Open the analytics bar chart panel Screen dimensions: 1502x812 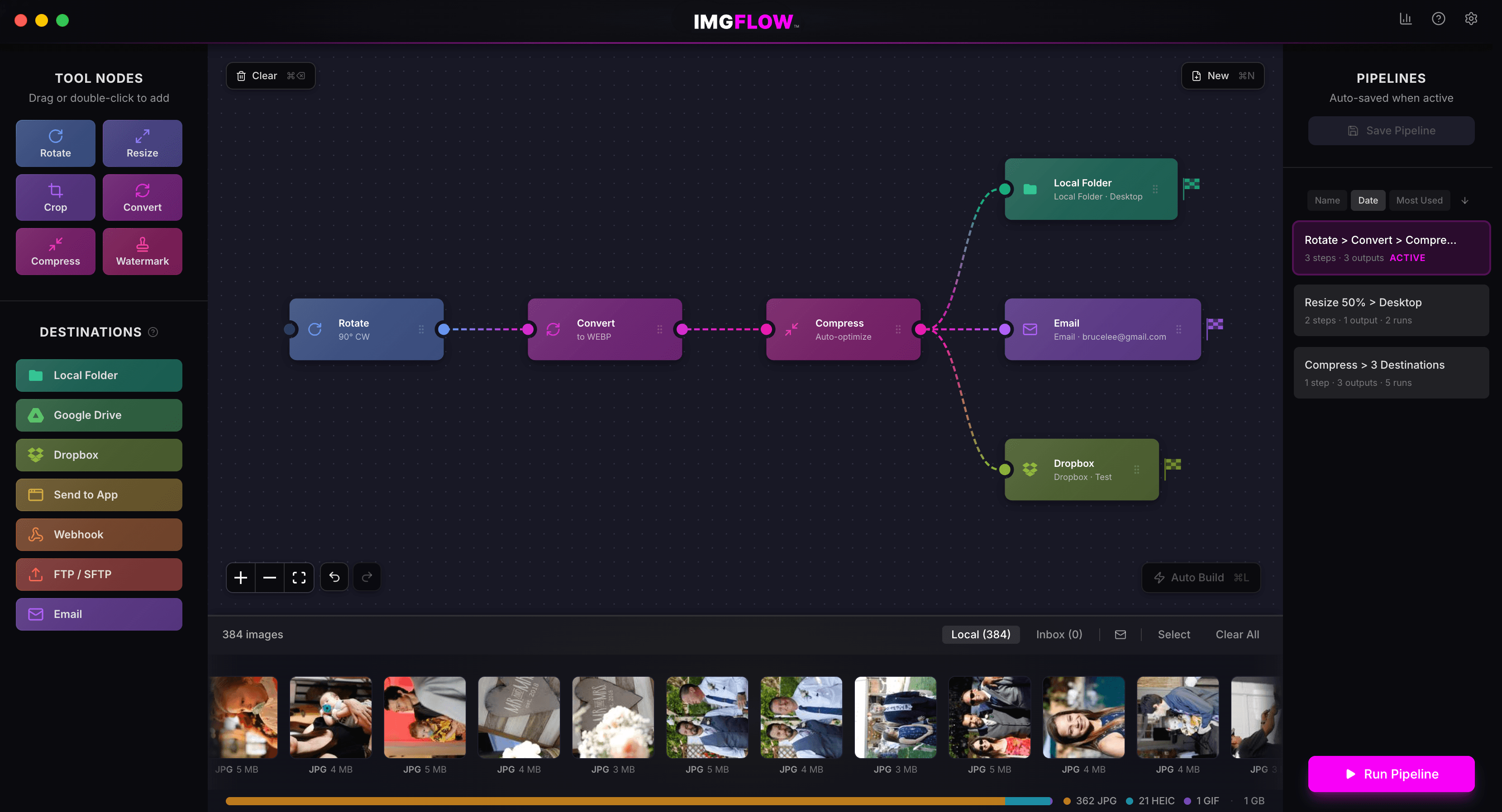tap(1406, 19)
